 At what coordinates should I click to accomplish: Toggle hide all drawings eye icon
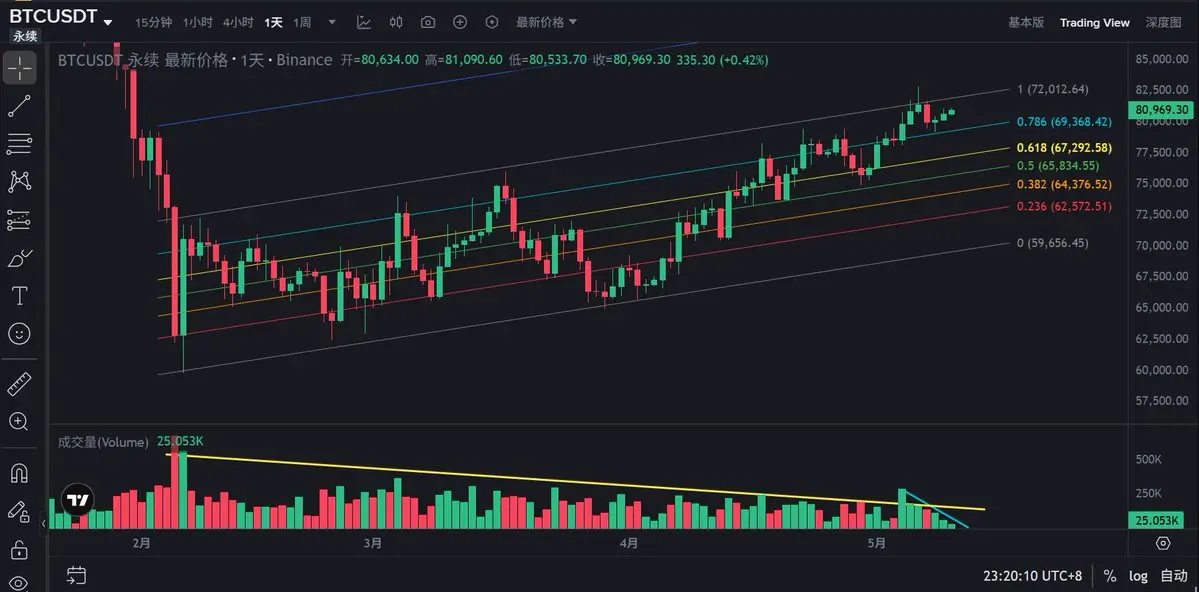20,583
